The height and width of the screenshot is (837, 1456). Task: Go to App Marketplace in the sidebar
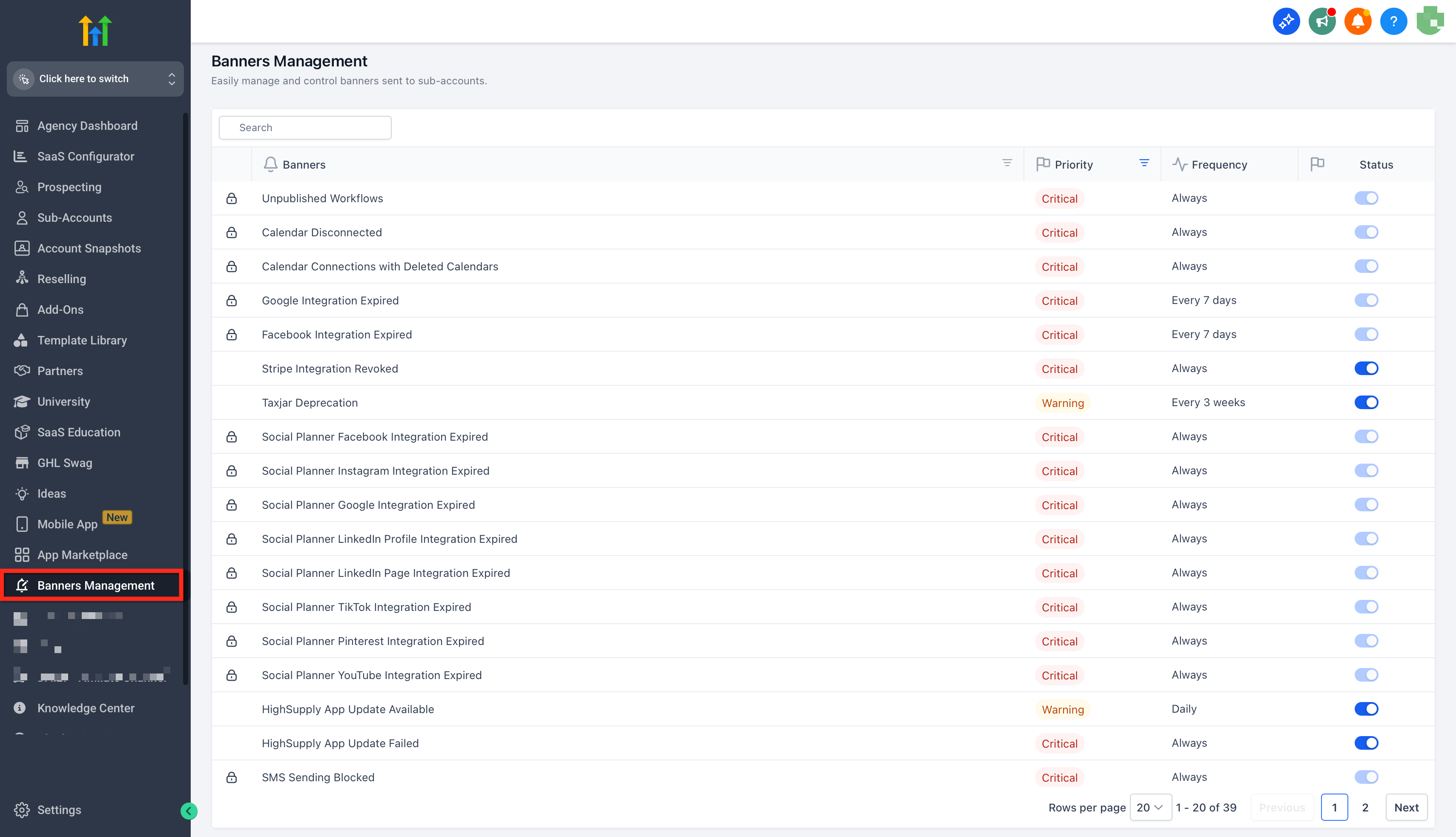click(x=82, y=555)
